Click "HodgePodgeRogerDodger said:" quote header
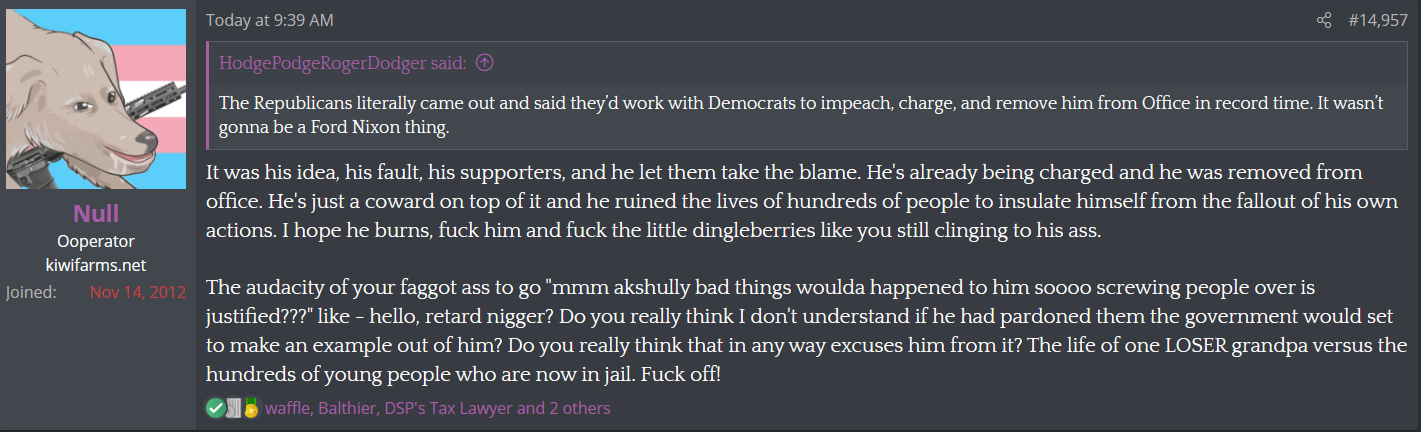 343,63
